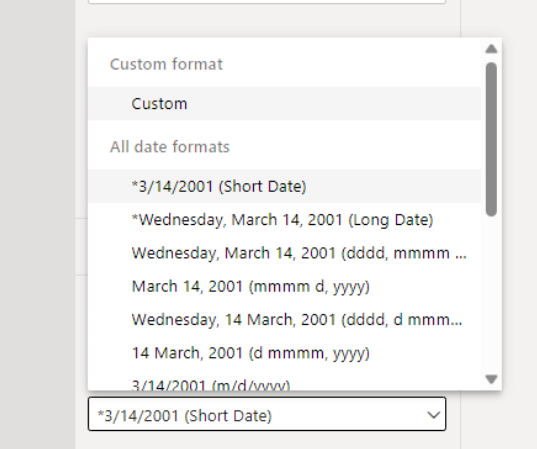Choose Wednesday, 14 March, 2001 (dddd, d mmm...) format
The image size is (537, 449).
(284, 319)
